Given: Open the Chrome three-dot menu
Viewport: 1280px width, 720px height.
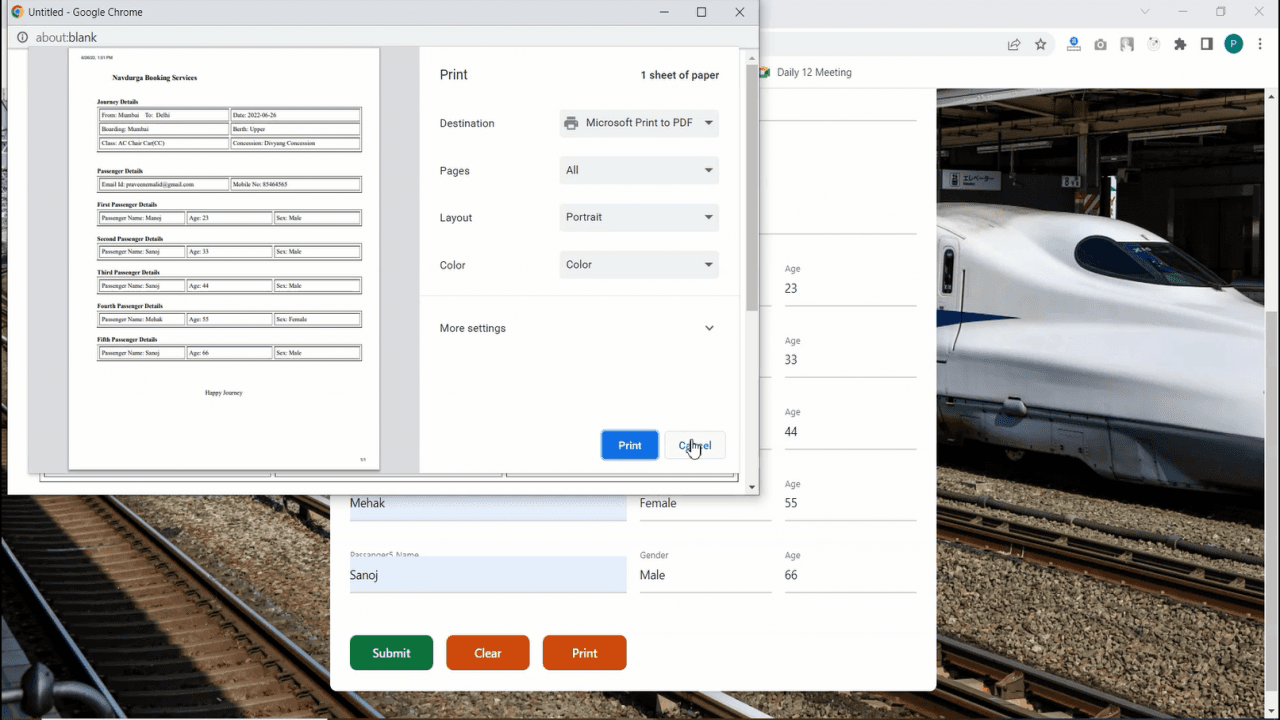Looking at the screenshot, I should click(x=1260, y=44).
